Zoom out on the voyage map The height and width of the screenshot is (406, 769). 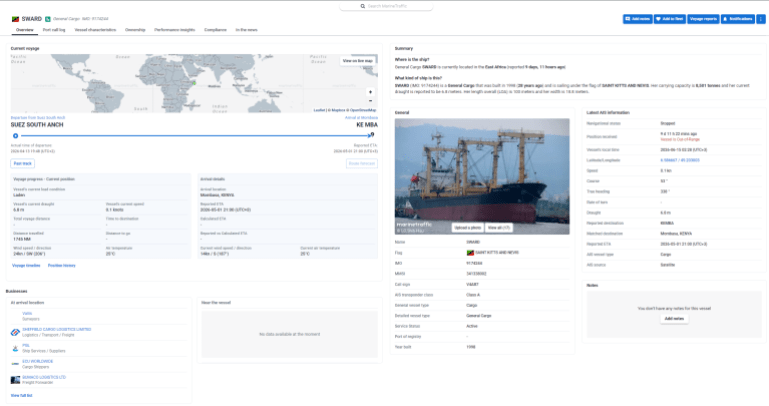(370, 101)
